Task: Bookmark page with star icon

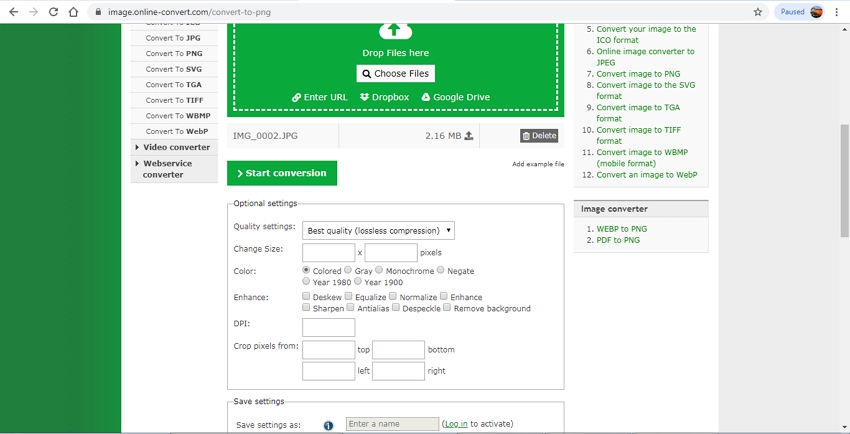Action: [x=758, y=12]
